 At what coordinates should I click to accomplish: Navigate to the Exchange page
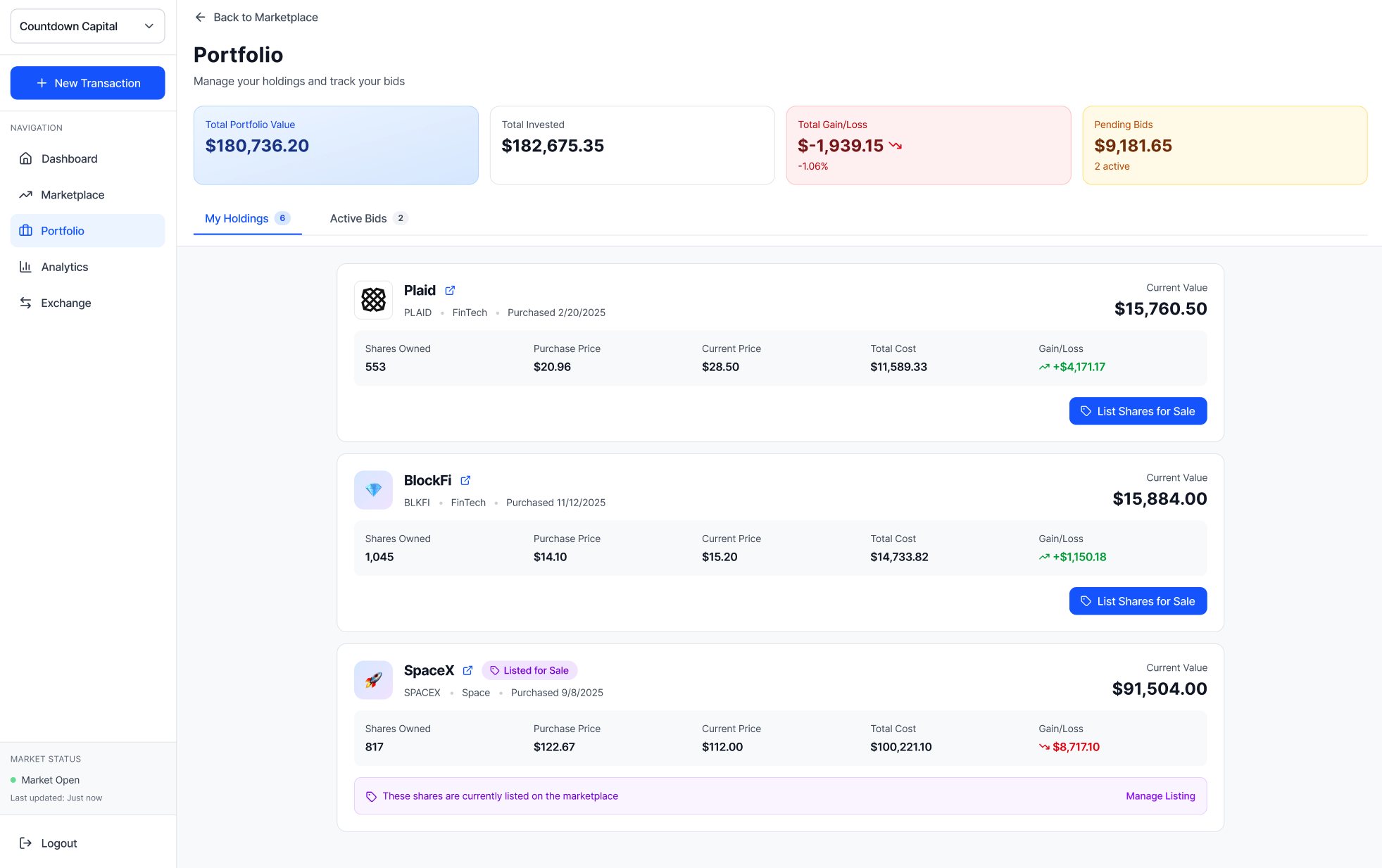point(65,303)
